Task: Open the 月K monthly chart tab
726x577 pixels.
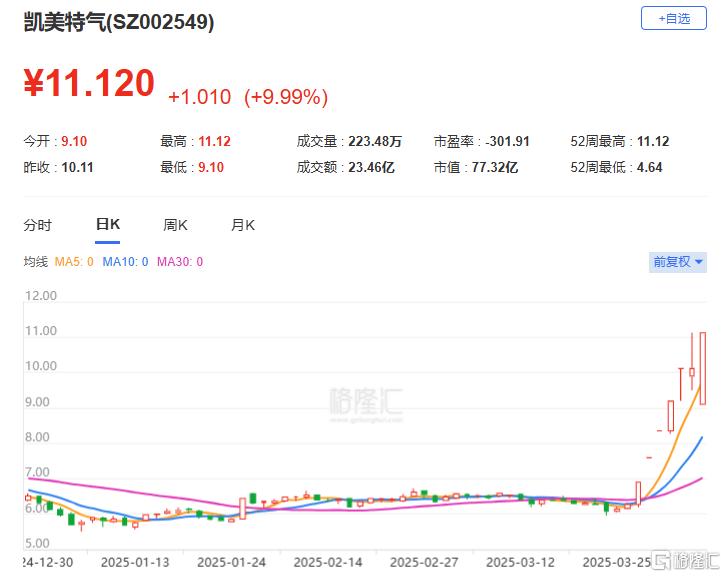Action: 243,226
